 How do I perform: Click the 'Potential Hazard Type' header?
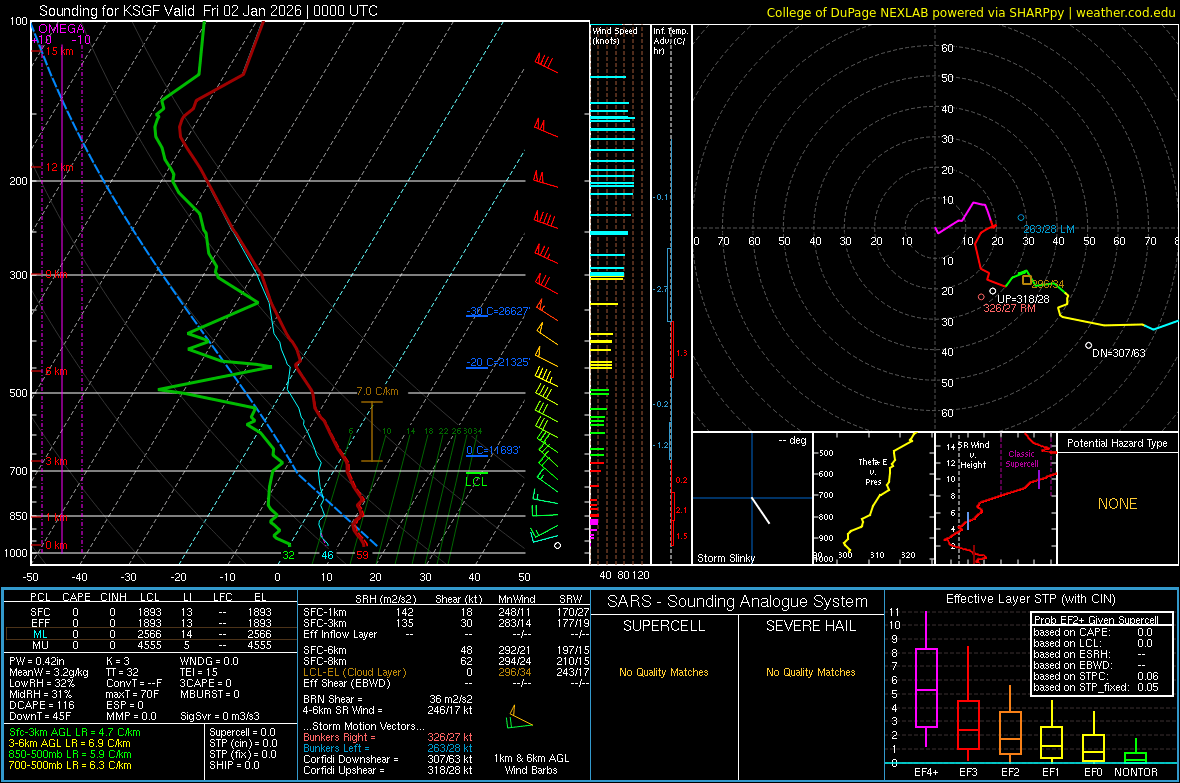(1117, 443)
